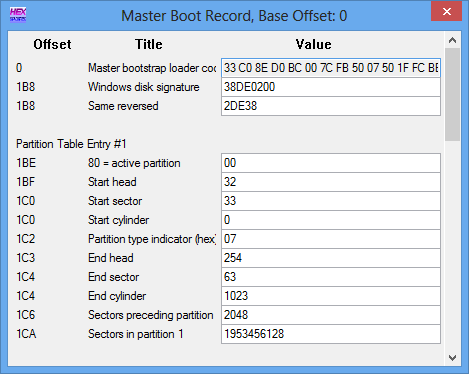Viewport: 469px width, 374px height.
Task: Click the Value column header
Action: 314,44
